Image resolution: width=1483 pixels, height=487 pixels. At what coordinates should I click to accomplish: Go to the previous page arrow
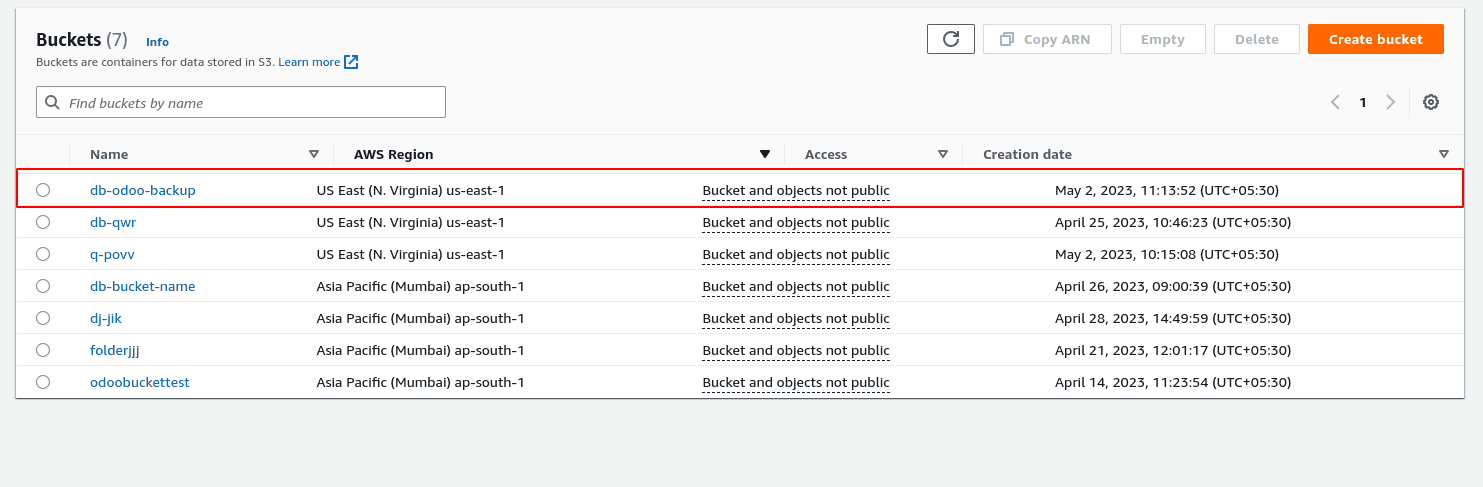click(1335, 102)
